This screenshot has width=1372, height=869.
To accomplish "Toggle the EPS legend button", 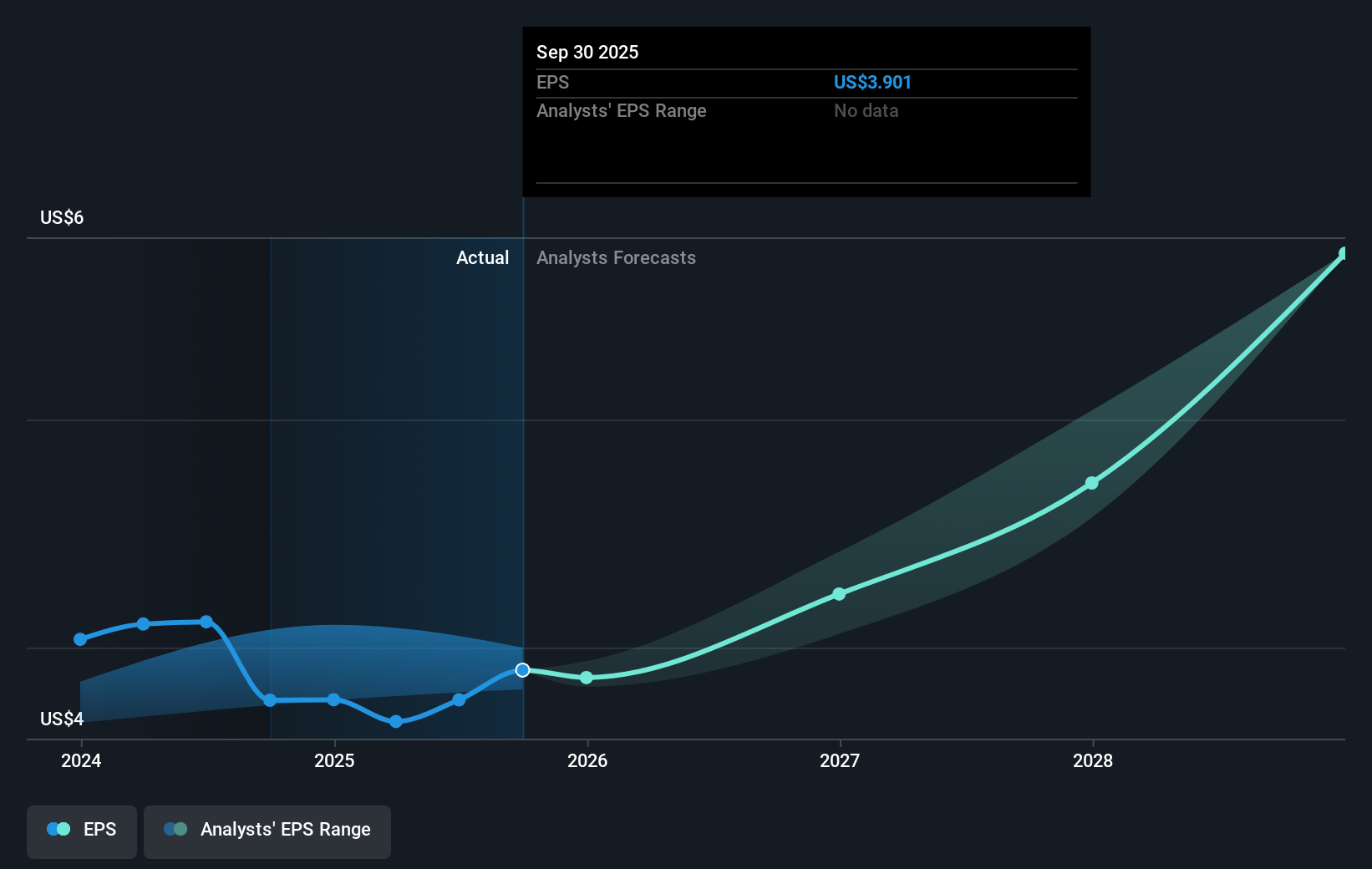I will (82, 831).
